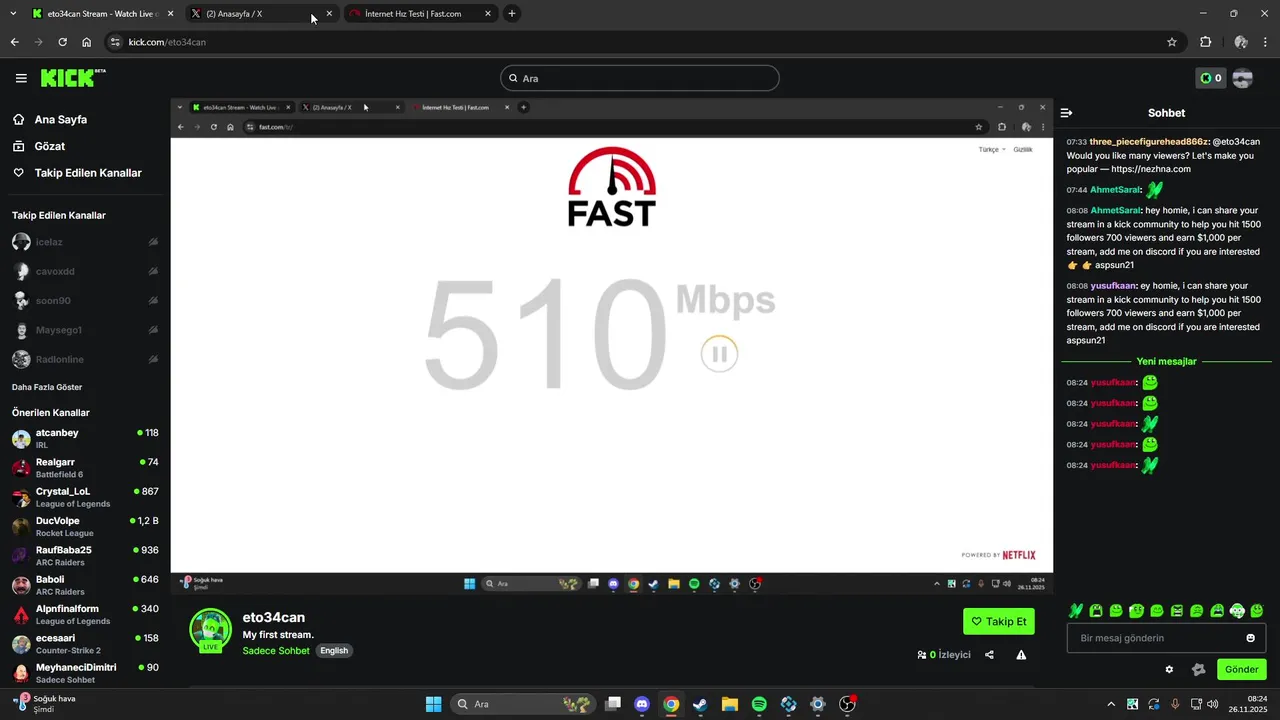This screenshot has height=720, width=1280.
Task: Open a new browser tab
Action: click(512, 14)
